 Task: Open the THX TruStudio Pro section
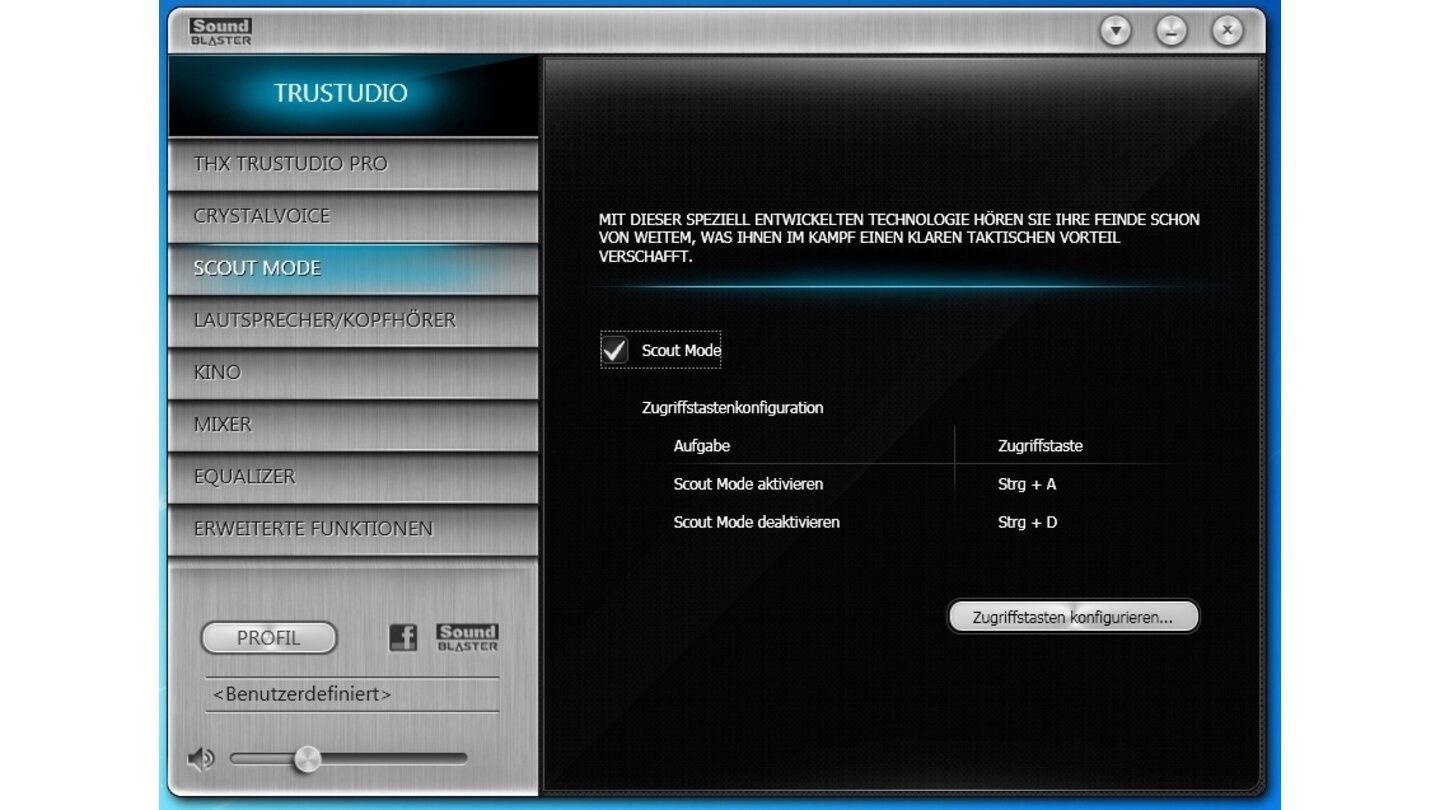click(353, 164)
